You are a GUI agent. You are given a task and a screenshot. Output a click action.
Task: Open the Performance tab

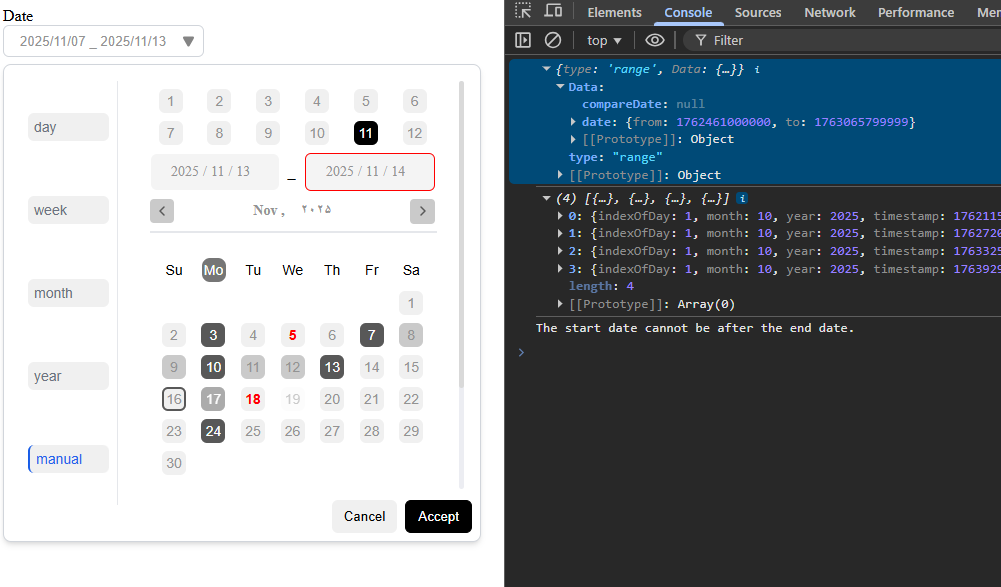coord(915,12)
